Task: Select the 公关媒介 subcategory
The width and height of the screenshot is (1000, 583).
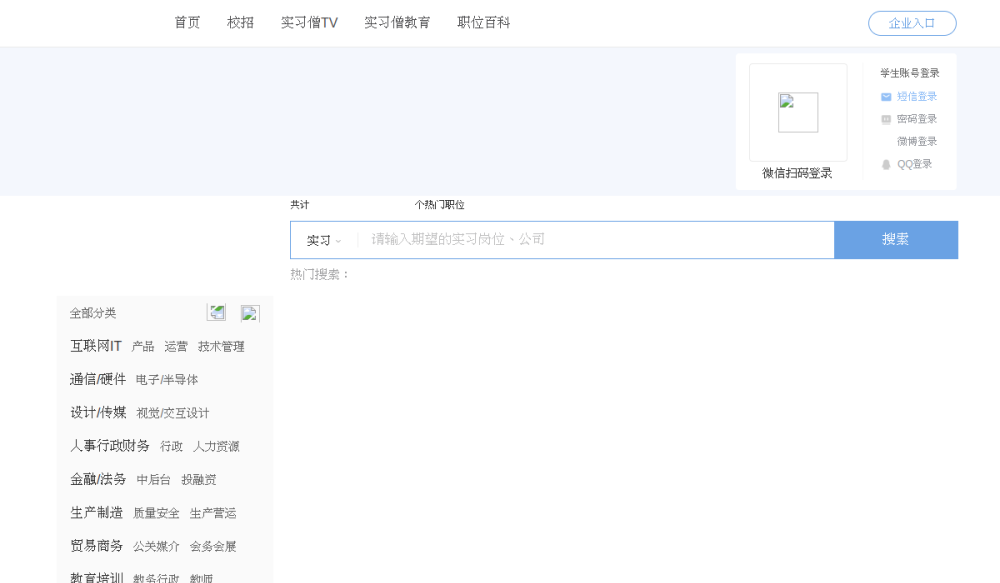Action: 156,546
